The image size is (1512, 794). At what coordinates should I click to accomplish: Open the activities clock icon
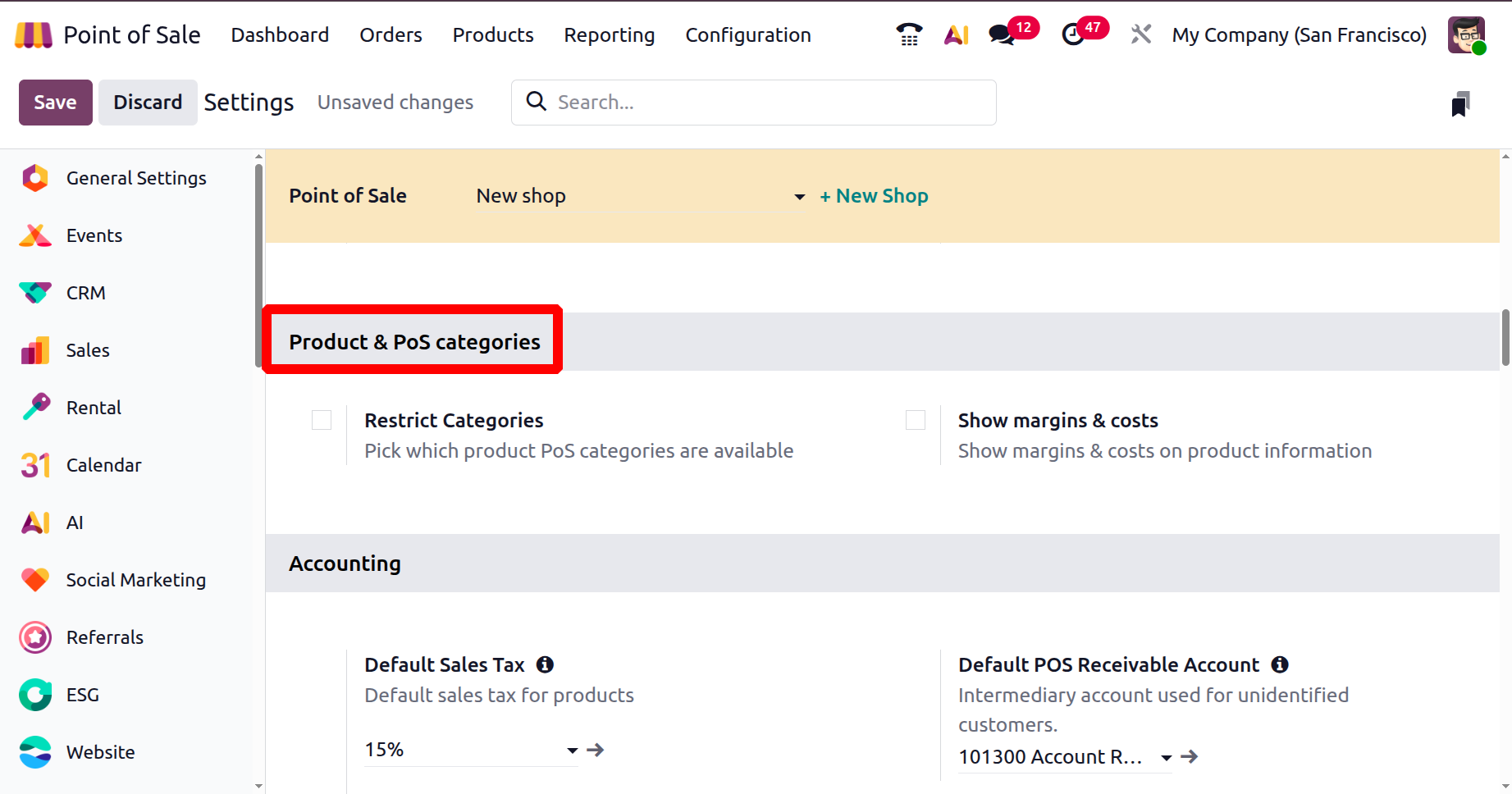pos(1073,34)
